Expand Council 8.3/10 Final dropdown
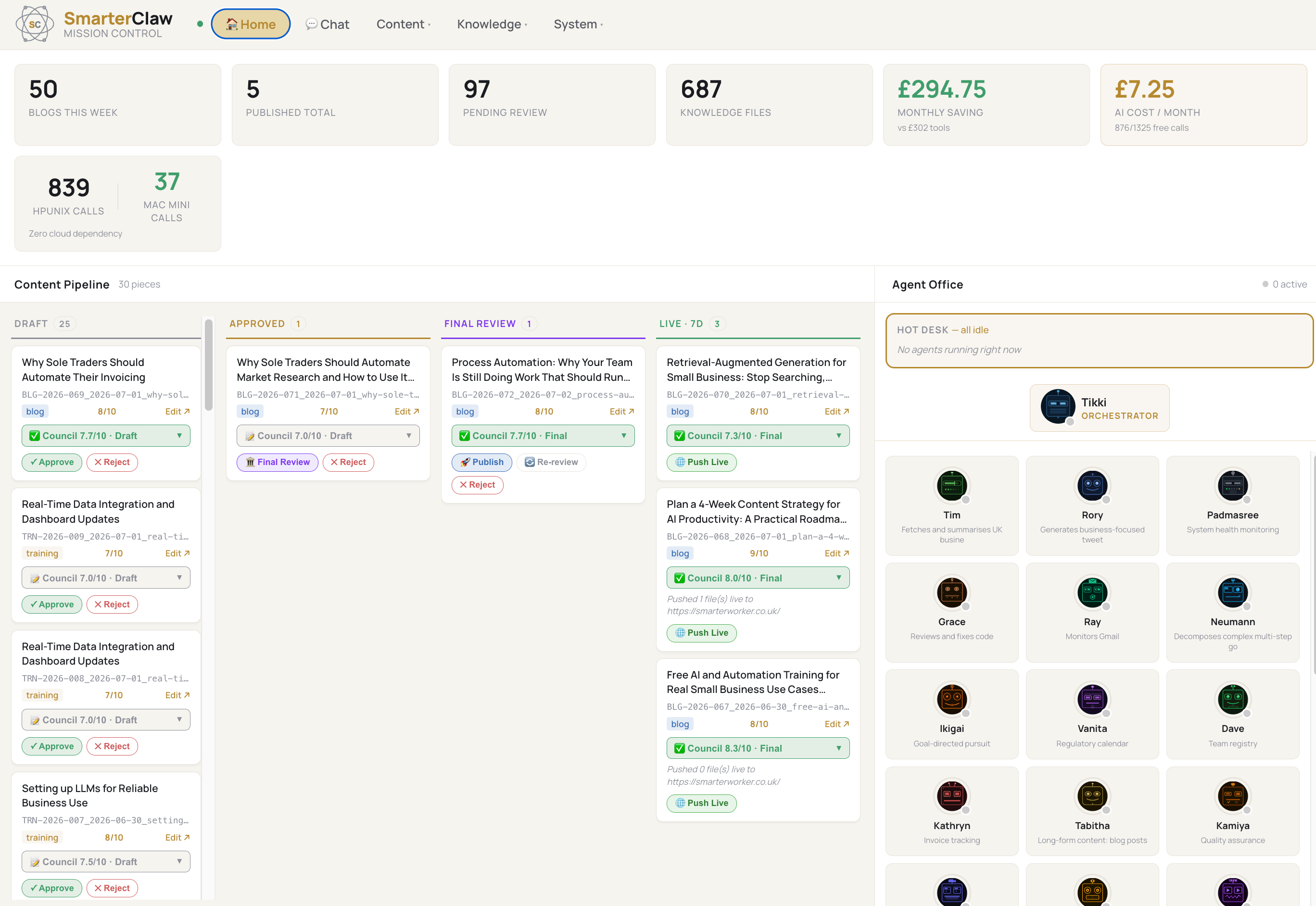The image size is (1316, 906). tap(758, 748)
